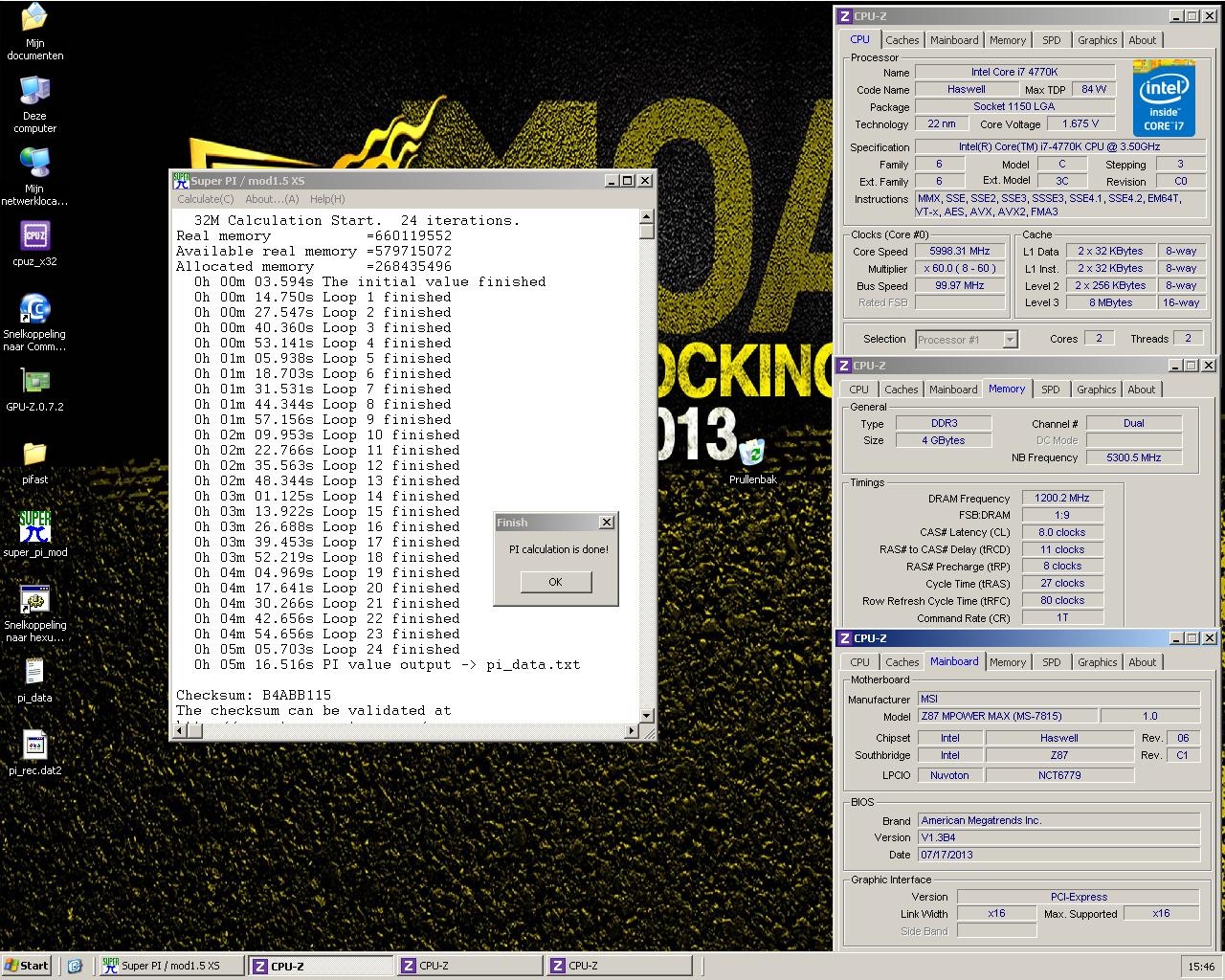The height and width of the screenshot is (980, 1225).
Task: Click the BIOS Date 07/17/2013 field
Action: (x=1058, y=855)
